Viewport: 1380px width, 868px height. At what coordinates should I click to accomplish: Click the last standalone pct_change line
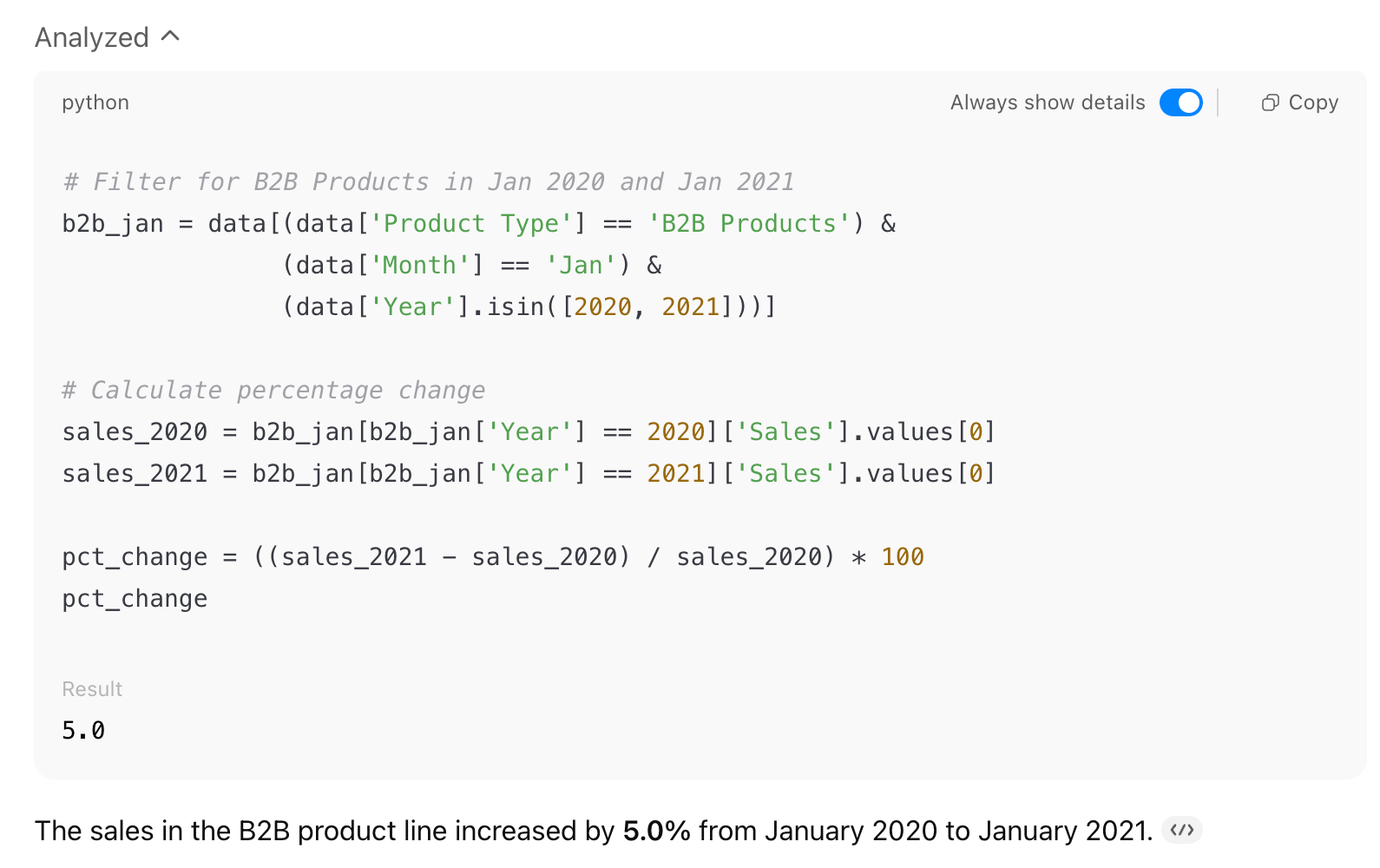pyautogui.click(x=135, y=599)
